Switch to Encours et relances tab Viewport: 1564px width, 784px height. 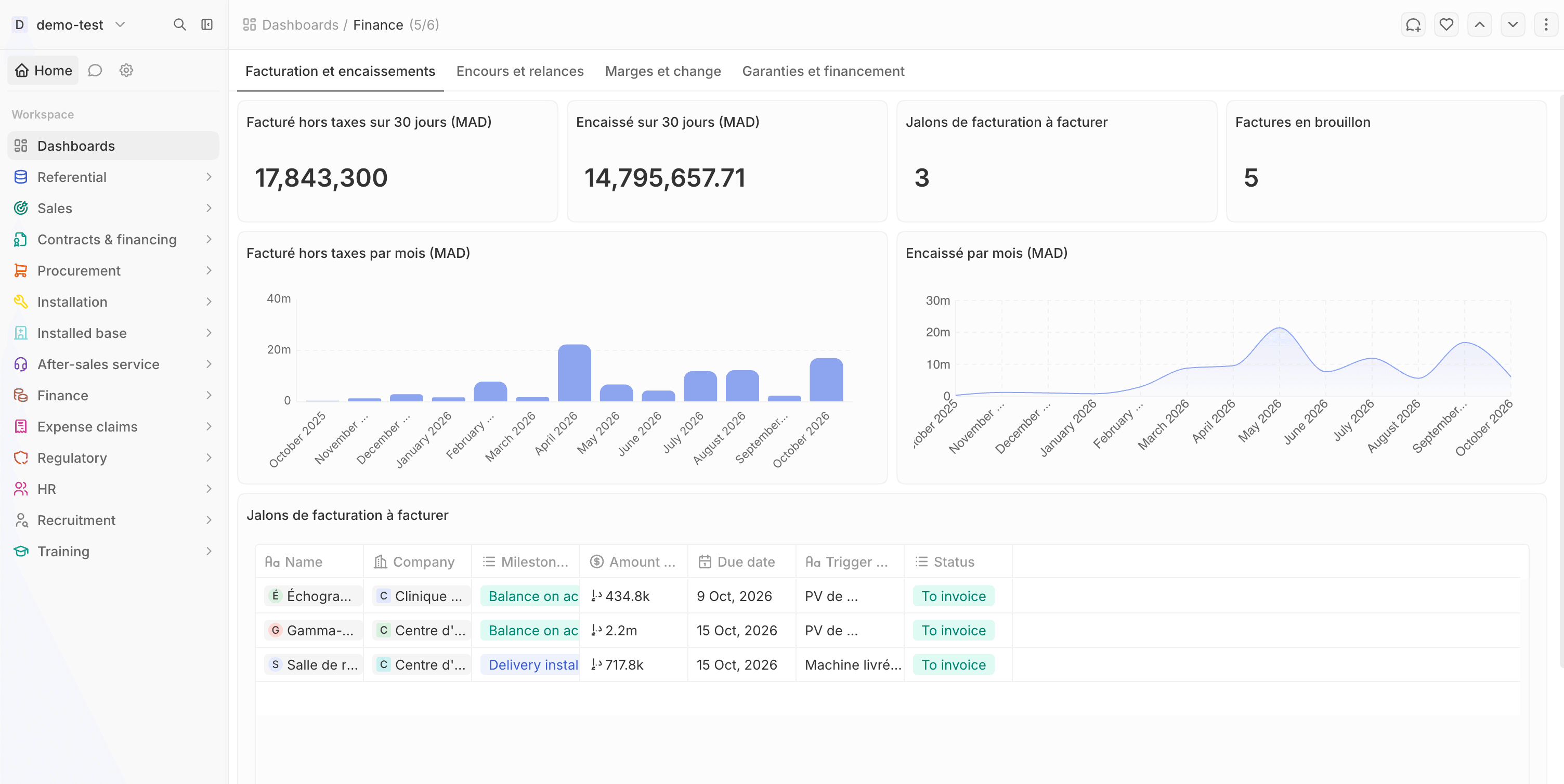click(520, 71)
